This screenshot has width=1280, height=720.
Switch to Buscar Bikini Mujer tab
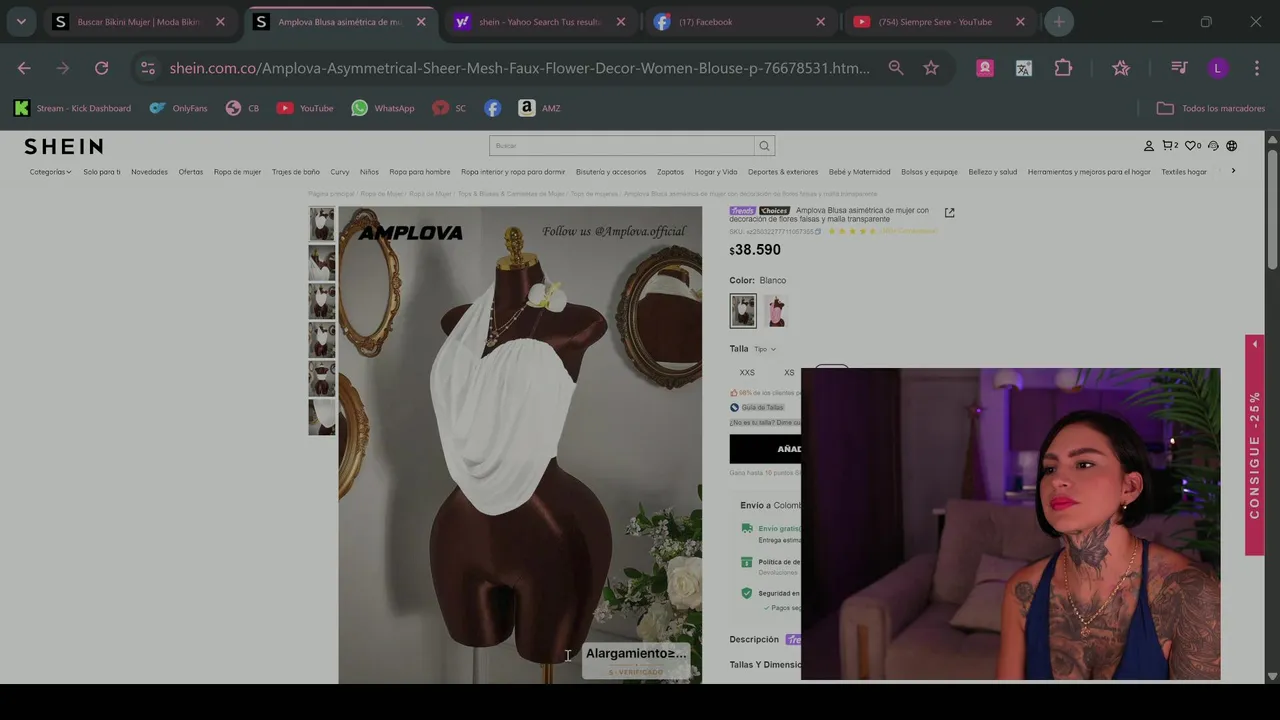[x=138, y=22]
